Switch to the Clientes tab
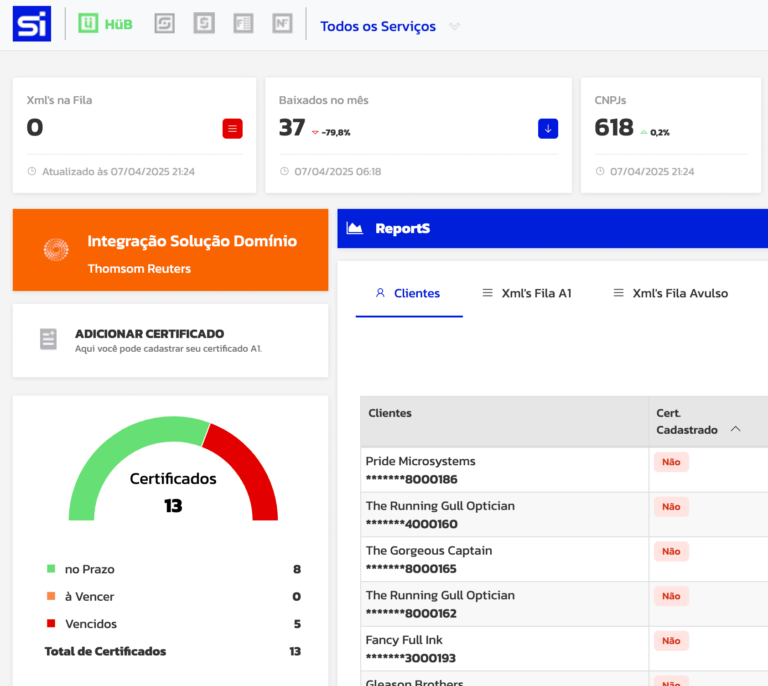 pos(408,293)
